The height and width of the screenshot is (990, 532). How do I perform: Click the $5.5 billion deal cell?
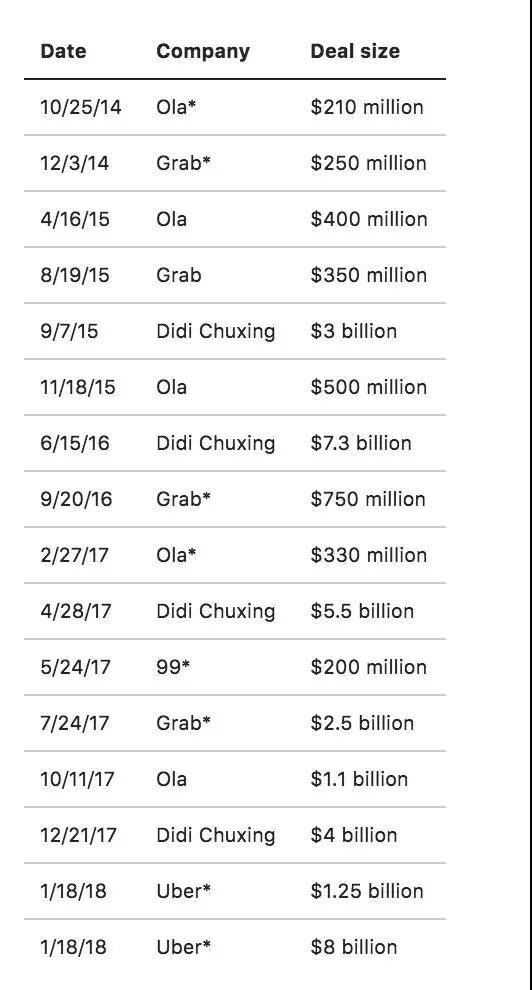pyautogui.click(x=362, y=611)
